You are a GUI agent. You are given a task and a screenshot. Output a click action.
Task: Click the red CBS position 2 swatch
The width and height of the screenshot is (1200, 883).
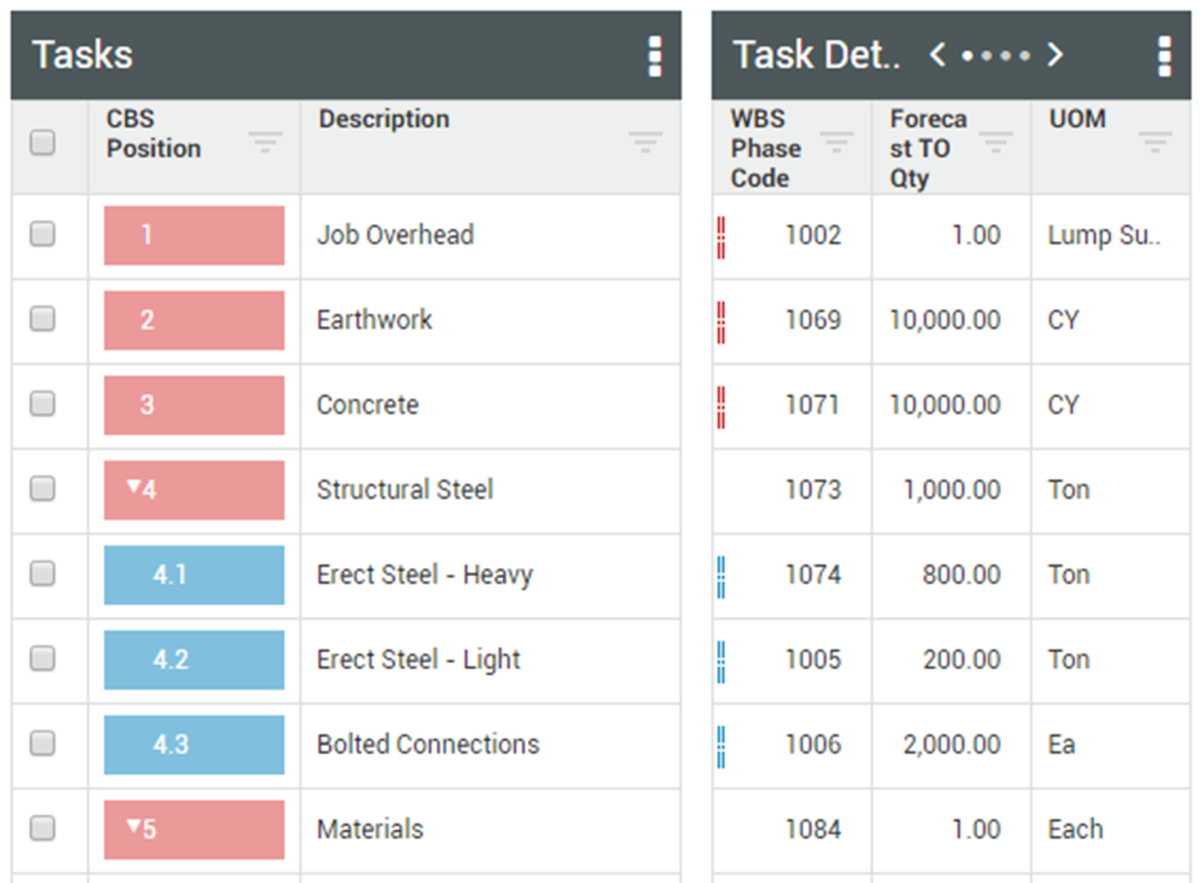click(194, 320)
